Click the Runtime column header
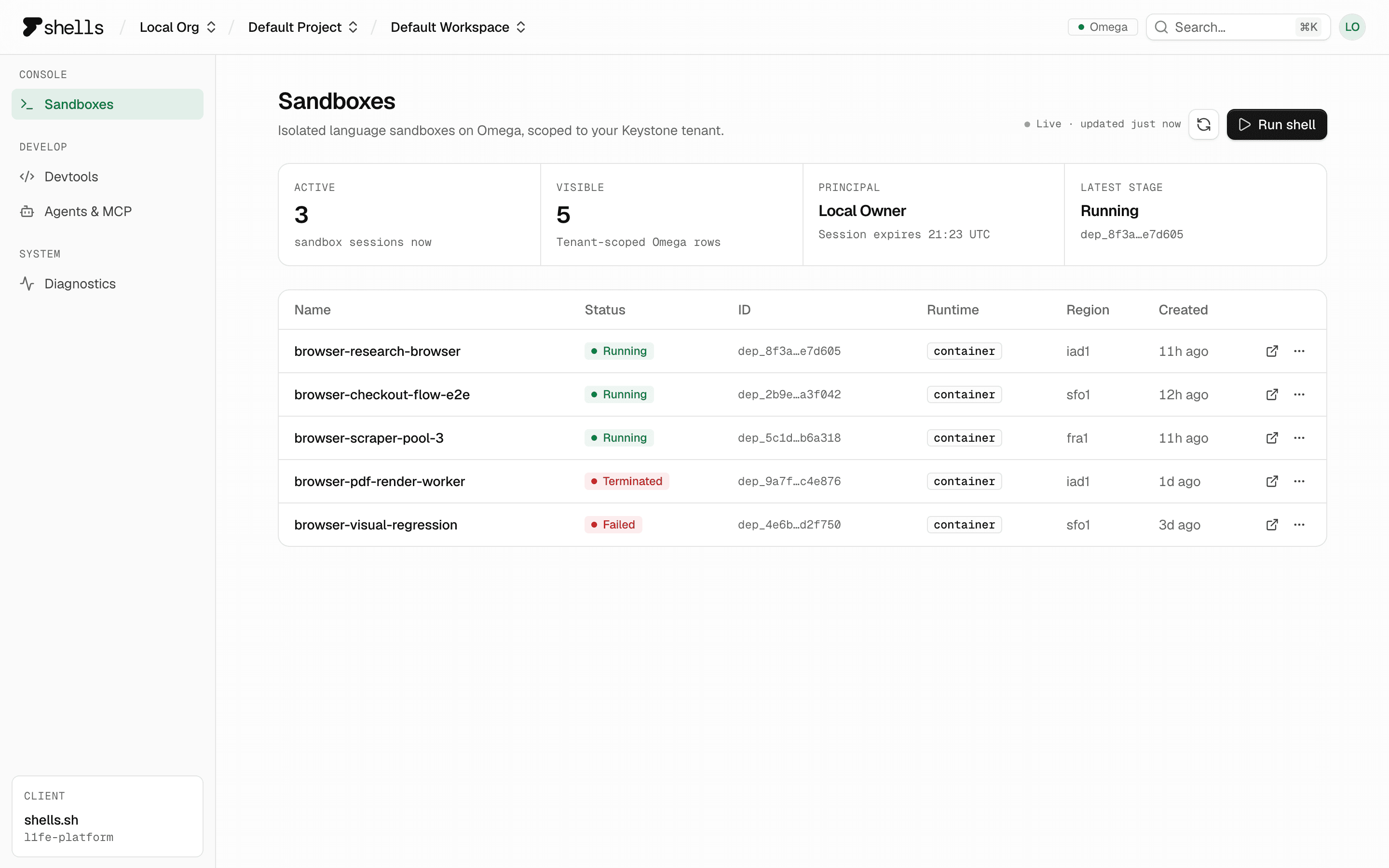The width and height of the screenshot is (1389, 868). pyautogui.click(x=952, y=310)
